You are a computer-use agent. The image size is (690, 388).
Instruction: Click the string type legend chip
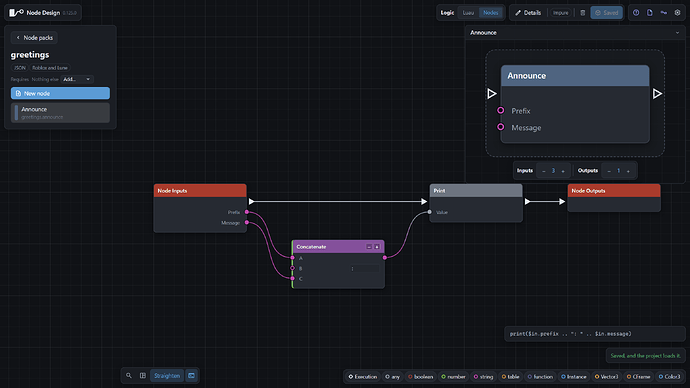coord(483,377)
